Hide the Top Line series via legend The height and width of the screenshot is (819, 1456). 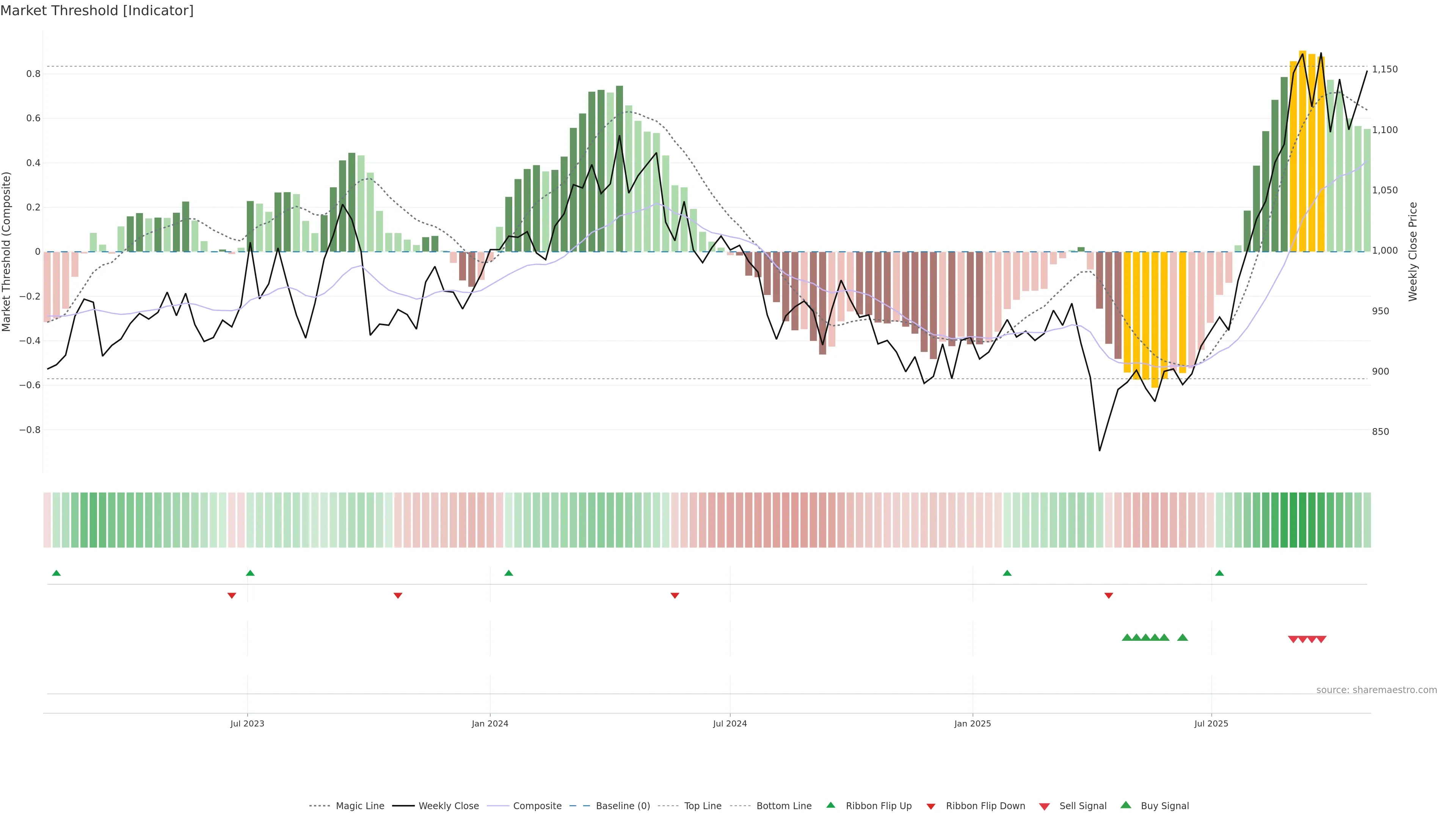pyautogui.click(x=703, y=806)
